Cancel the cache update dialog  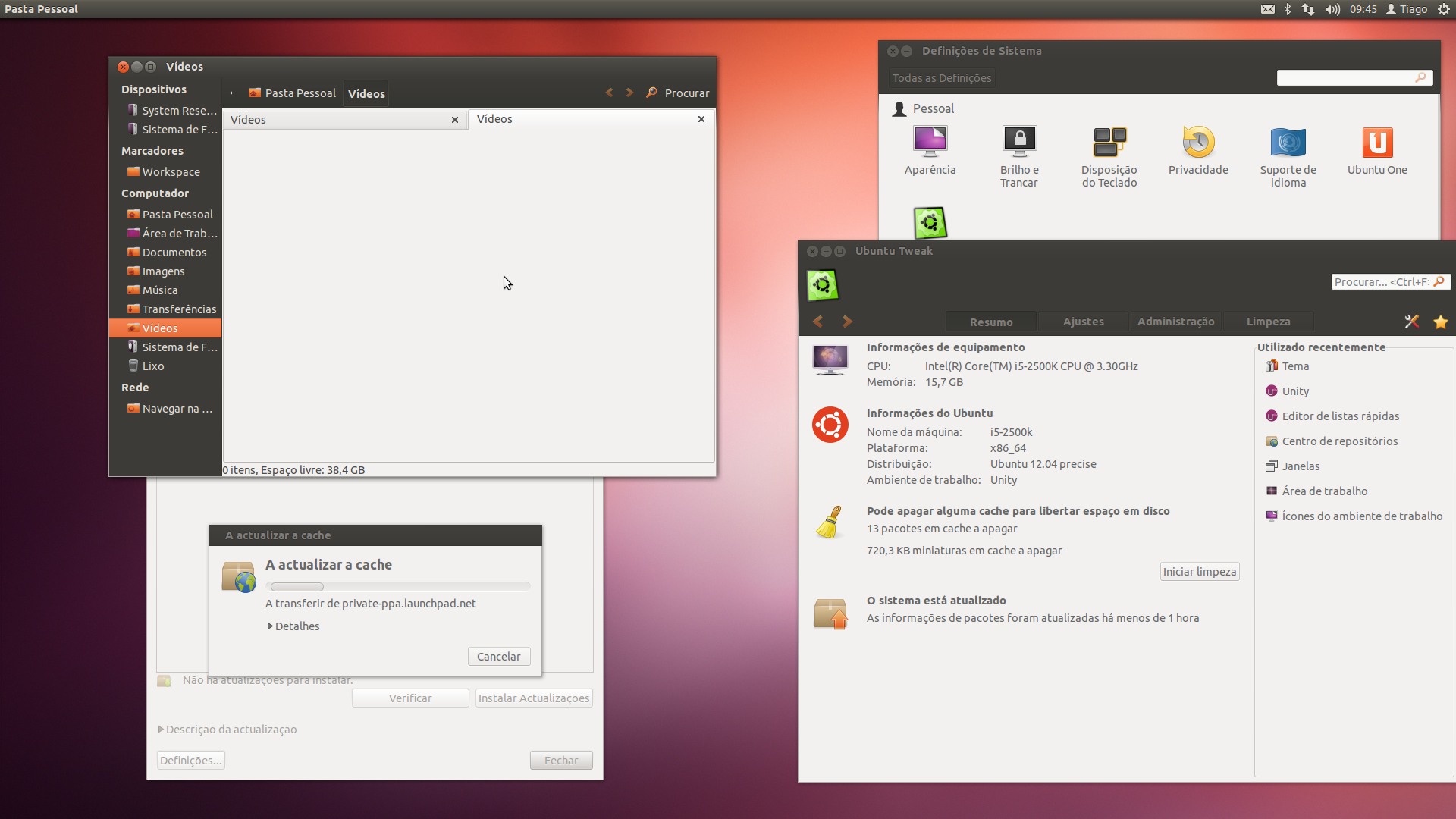pyautogui.click(x=498, y=657)
